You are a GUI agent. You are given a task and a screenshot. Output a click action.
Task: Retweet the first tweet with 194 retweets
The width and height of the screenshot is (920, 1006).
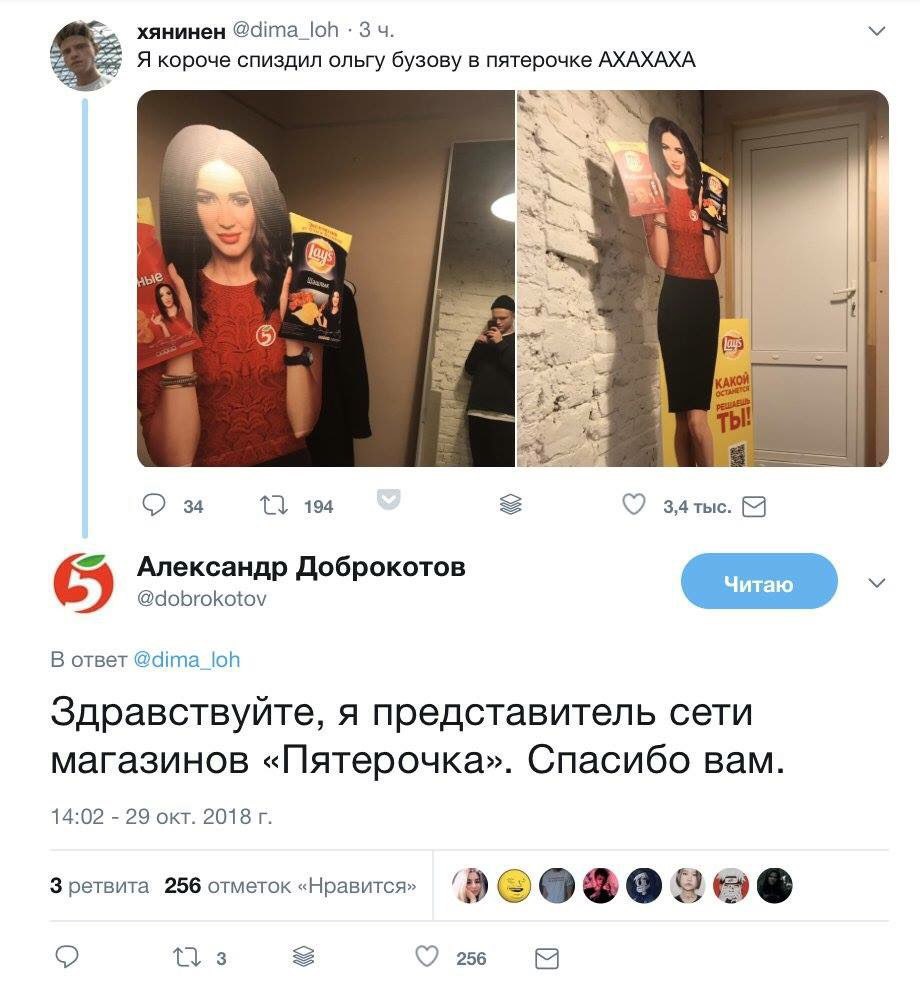[x=274, y=506]
